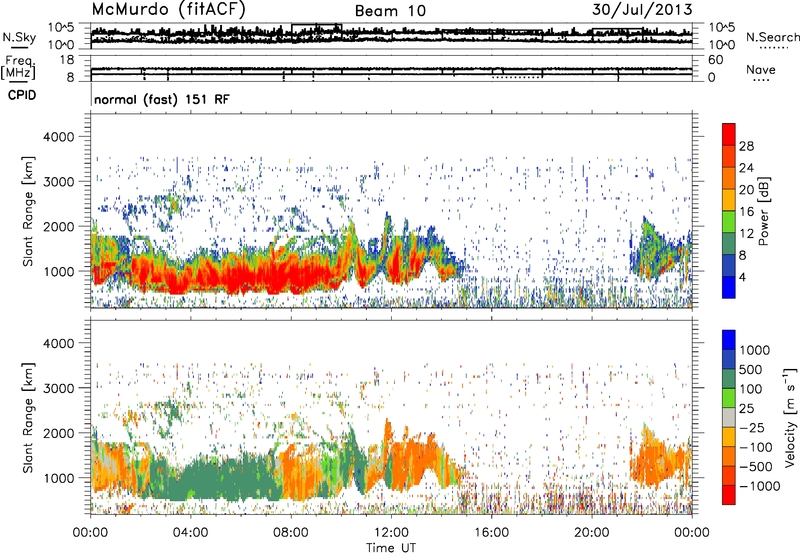Screen dimensions: 800x554
Task: Click the 'McMurdo (fitACF)' title text
Action: 168,10
